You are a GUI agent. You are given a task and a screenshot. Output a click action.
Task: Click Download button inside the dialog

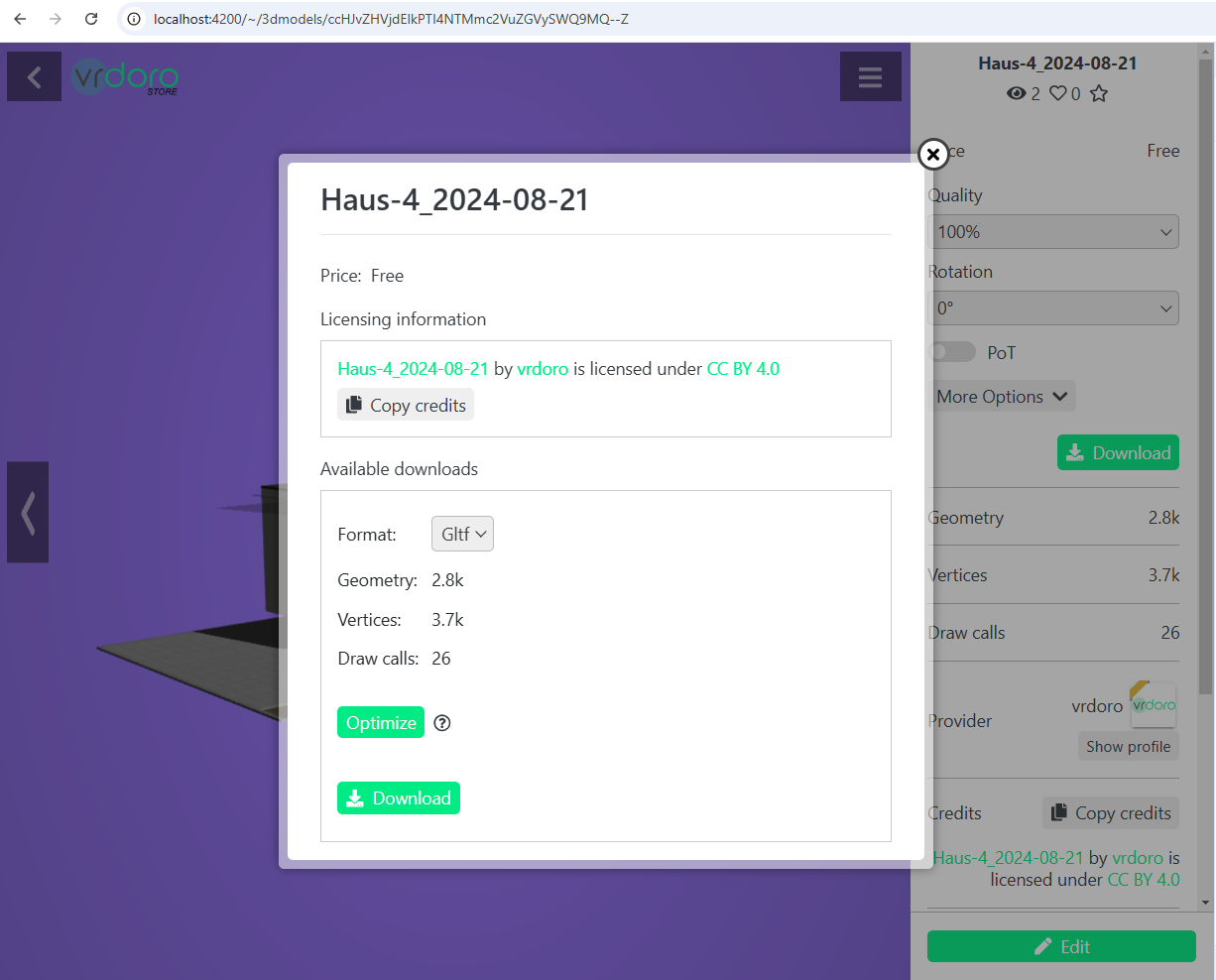399,798
